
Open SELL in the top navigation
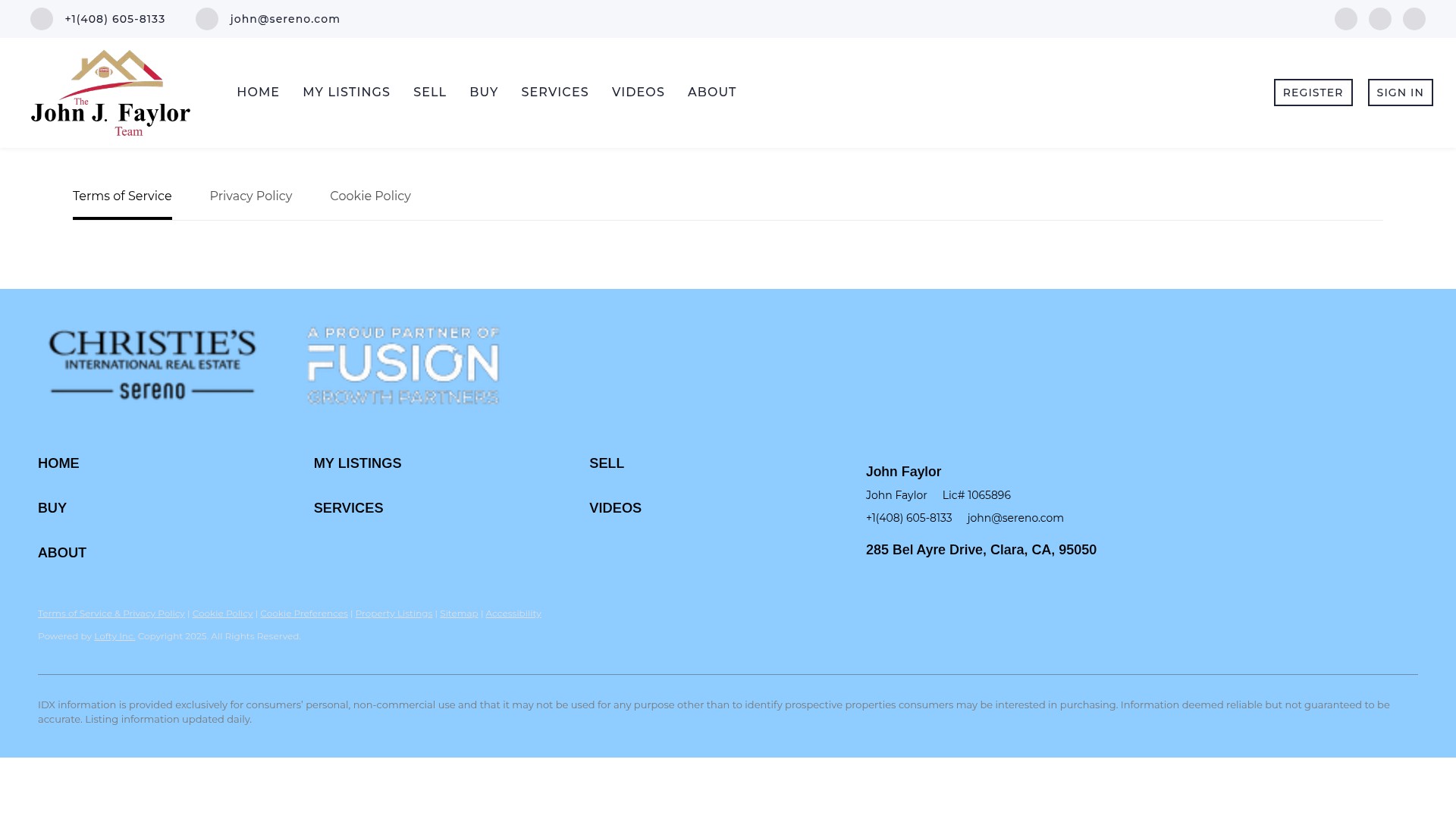[x=430, y=93]
